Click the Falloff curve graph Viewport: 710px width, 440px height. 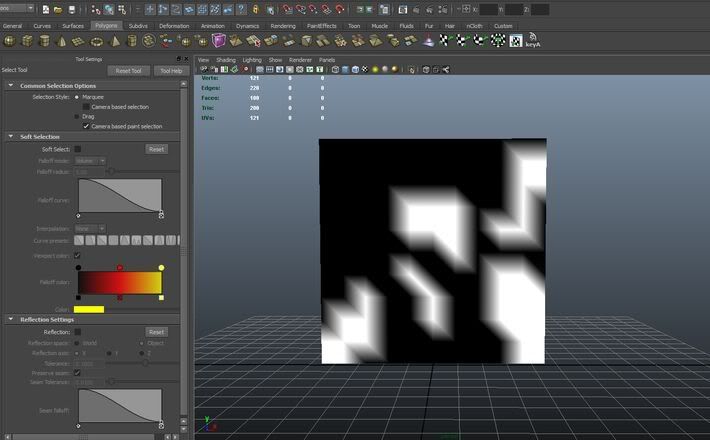[x=119, y=197]
